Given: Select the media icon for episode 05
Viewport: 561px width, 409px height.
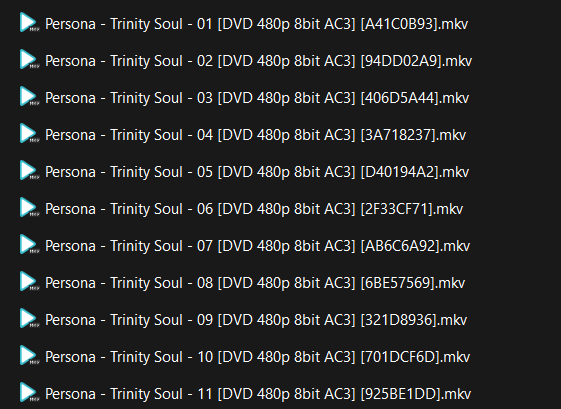Looking at the screenshot, I should tap(29, 171).
